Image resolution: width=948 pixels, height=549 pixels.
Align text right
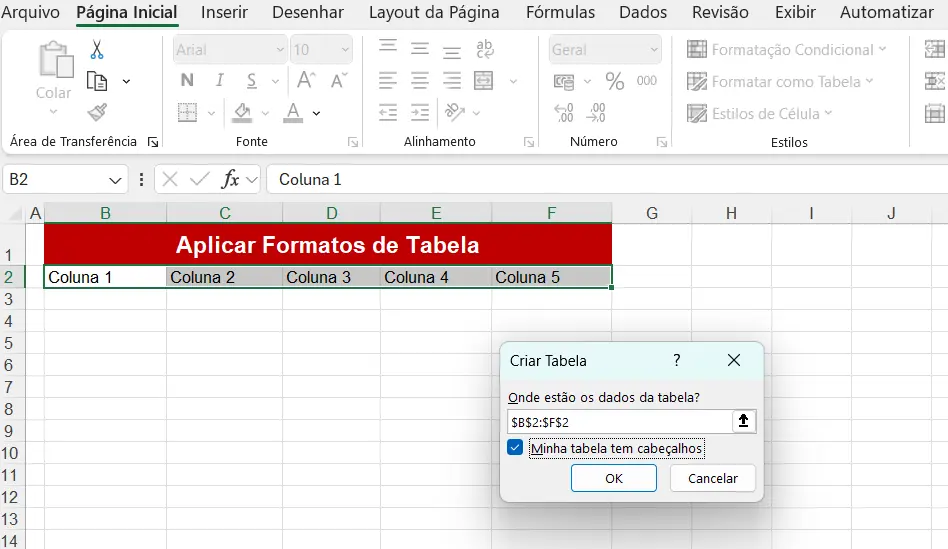point(452,80)
